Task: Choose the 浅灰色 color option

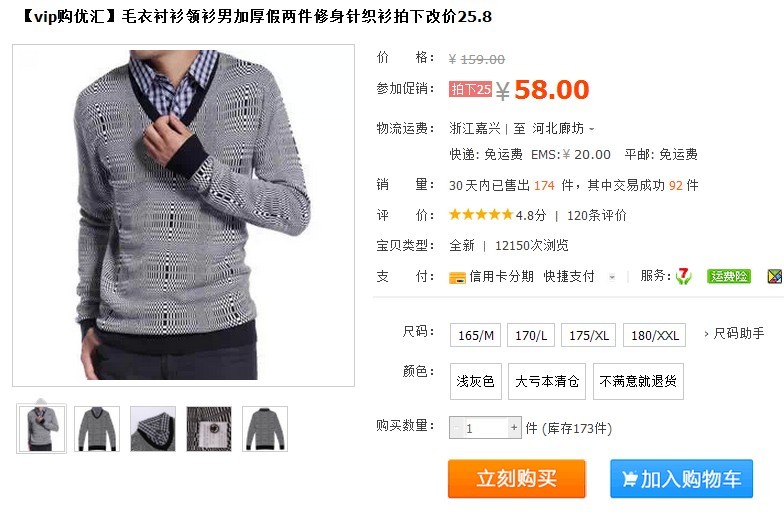Action: pos(476,382)
